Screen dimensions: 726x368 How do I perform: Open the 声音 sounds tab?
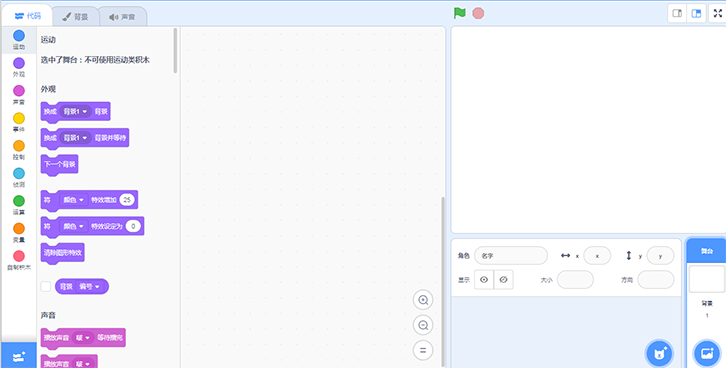coord(122,17)
